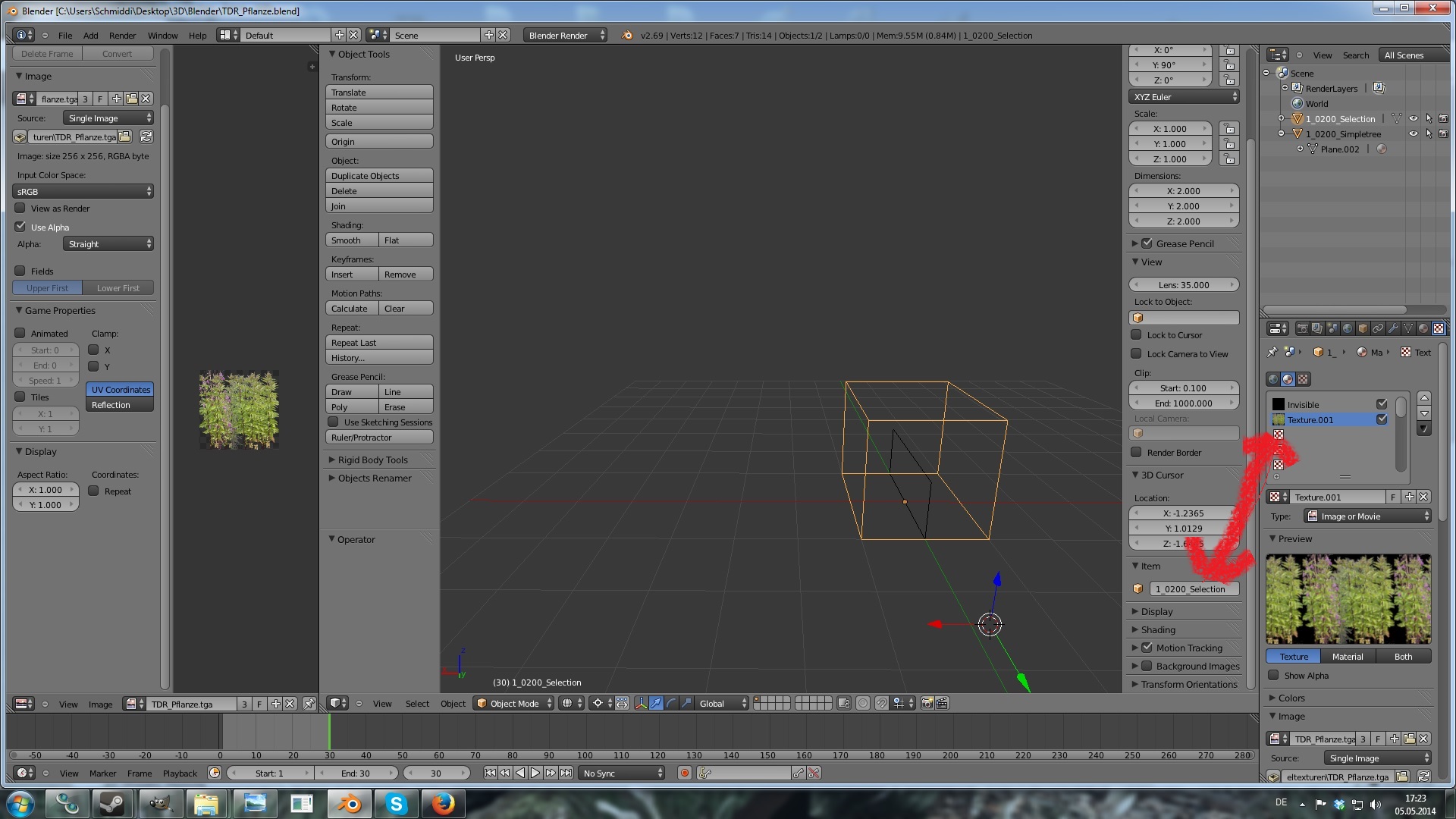Switch to Render camera properties tab
Viewport: 1456px width, 819px height.
(1303, 328)
